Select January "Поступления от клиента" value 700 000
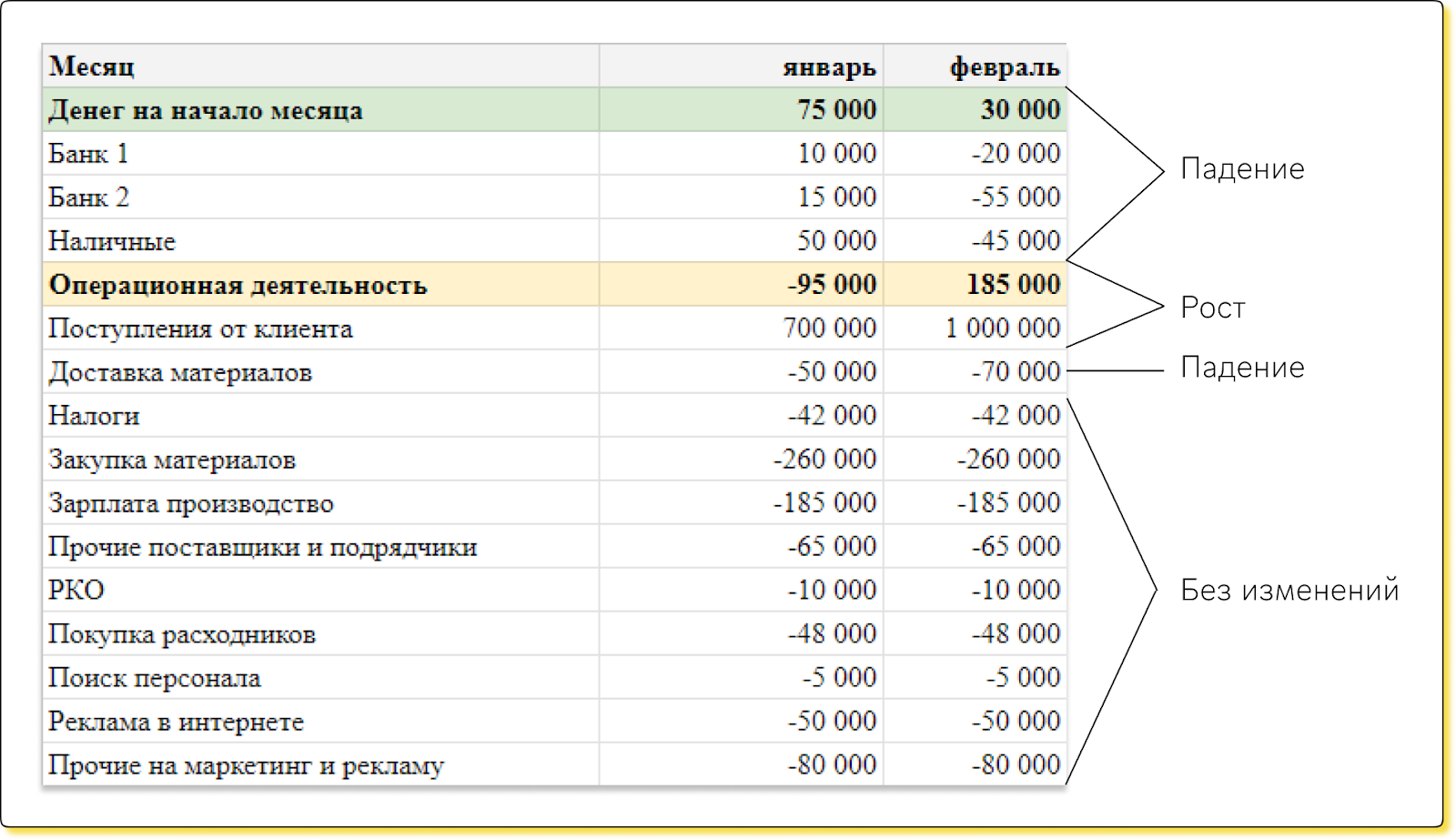The height and width of the screenshot is (840, 1456). [x=829, y=329]
